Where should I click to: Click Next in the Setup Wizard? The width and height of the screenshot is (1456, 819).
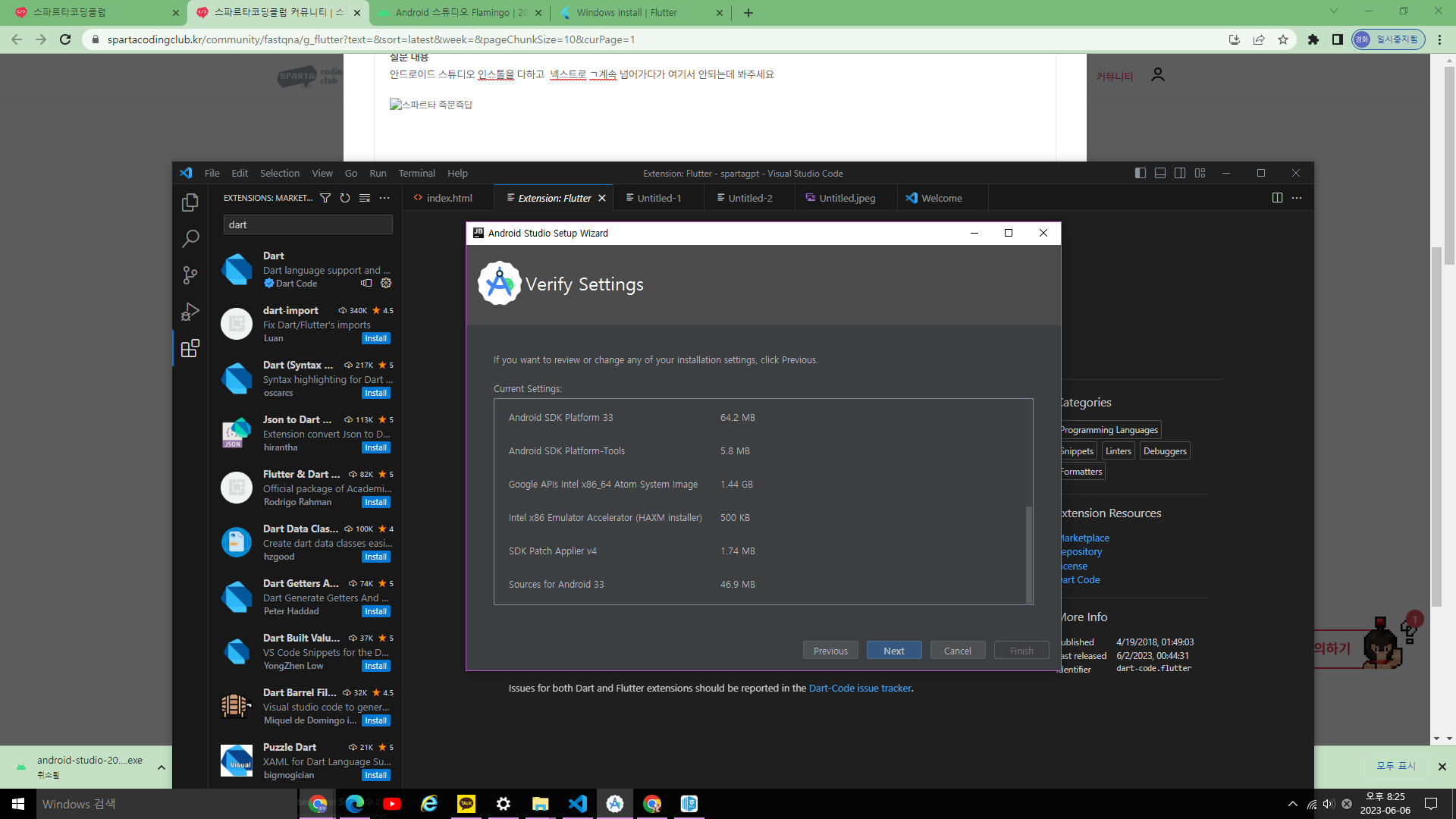[894, 651]
